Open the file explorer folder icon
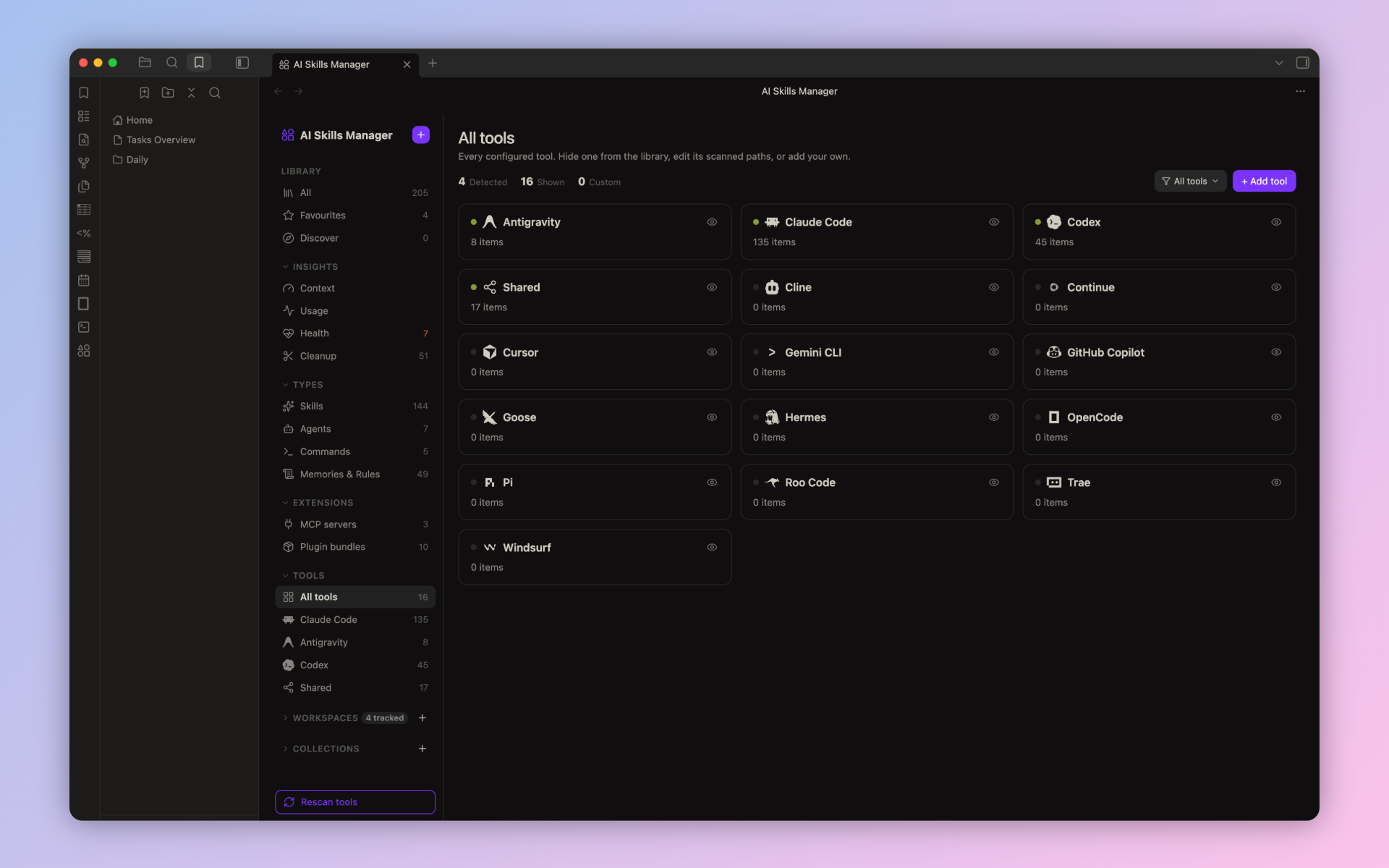Viewport: 1389px width, 868px height. pos(145,63)
